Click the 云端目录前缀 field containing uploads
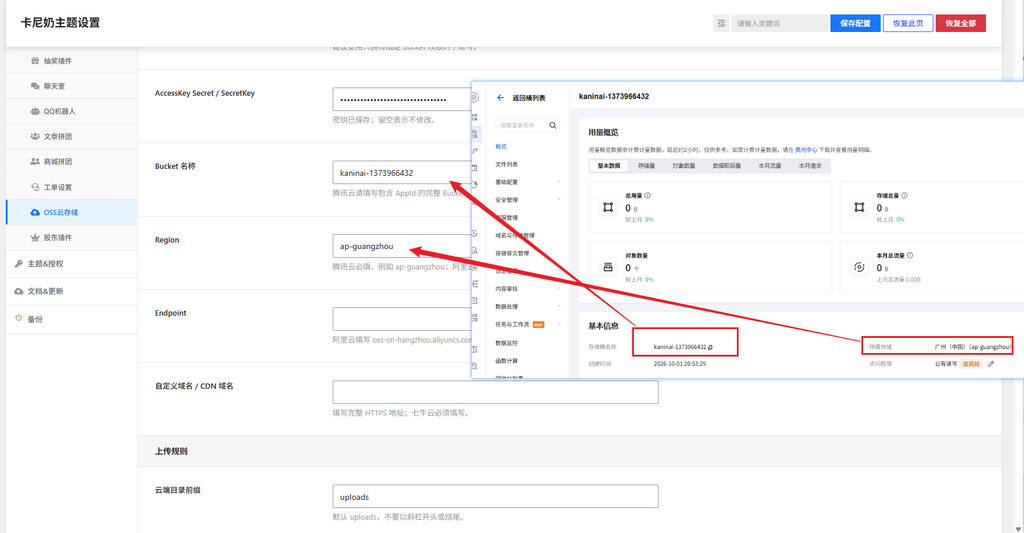Viewport: 1024px width, 533px height. (x=495, y=496)
